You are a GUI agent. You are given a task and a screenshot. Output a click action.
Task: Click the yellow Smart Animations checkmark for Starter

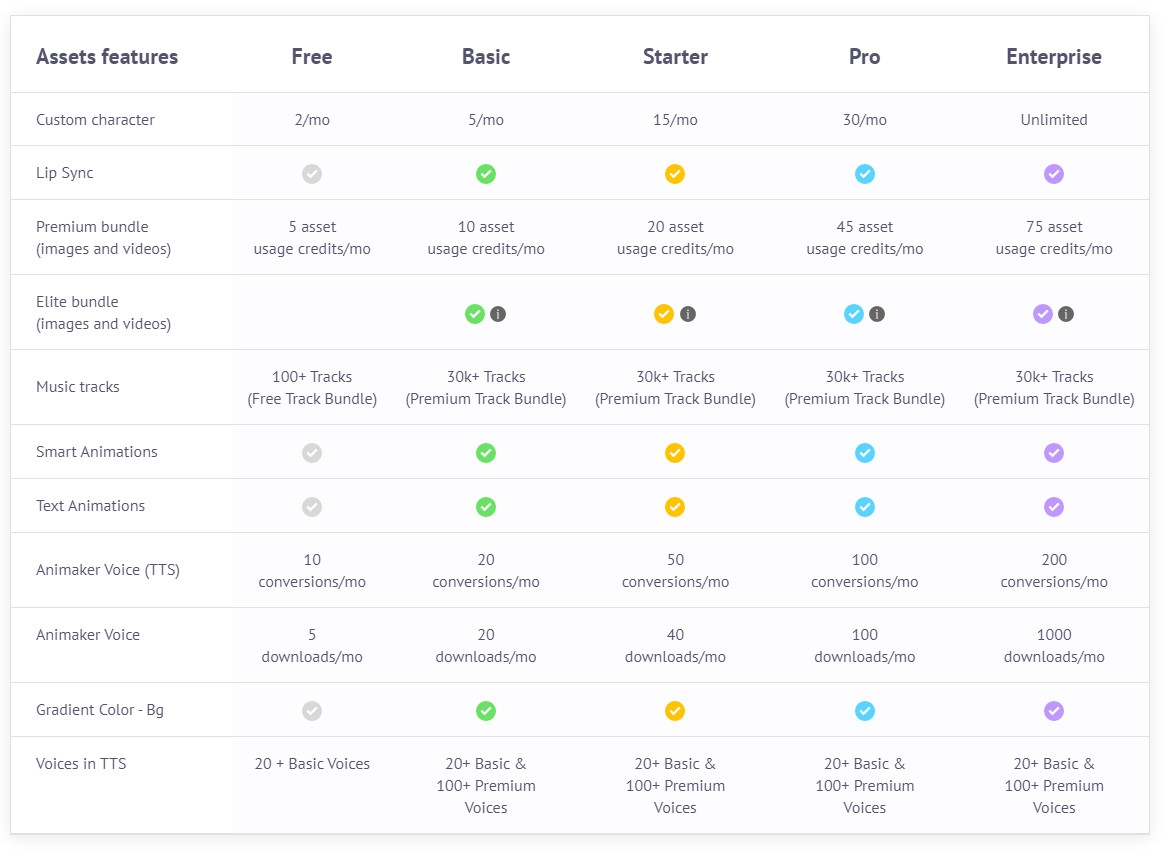pos(675,453)
